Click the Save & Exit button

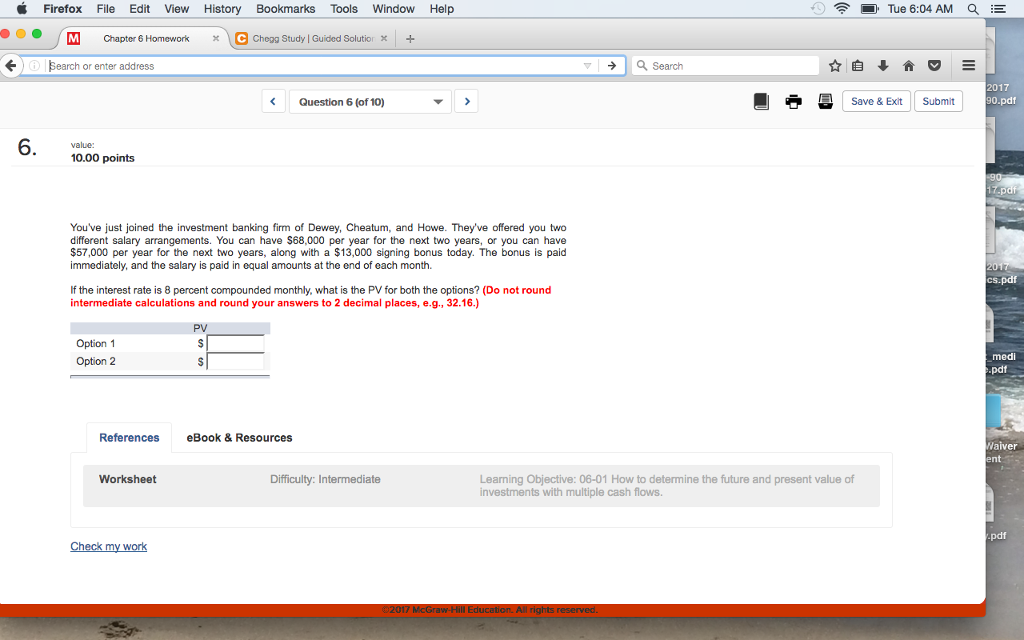point(876,101)
